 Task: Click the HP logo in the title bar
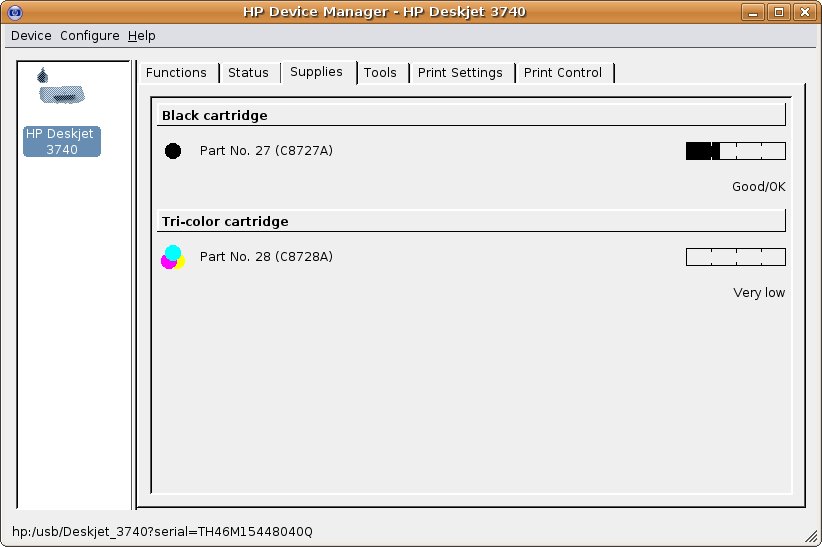(12, 12)
